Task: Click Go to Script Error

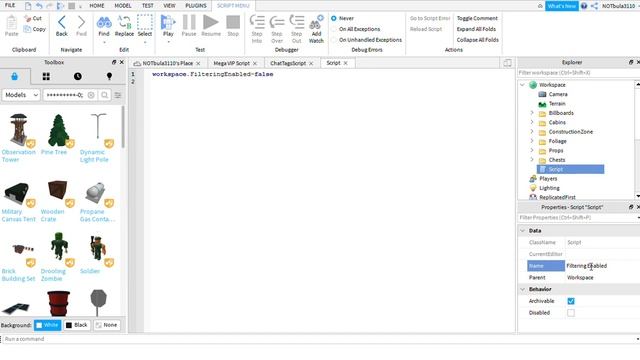Action: pyautogui.click(x=430, y=18)
